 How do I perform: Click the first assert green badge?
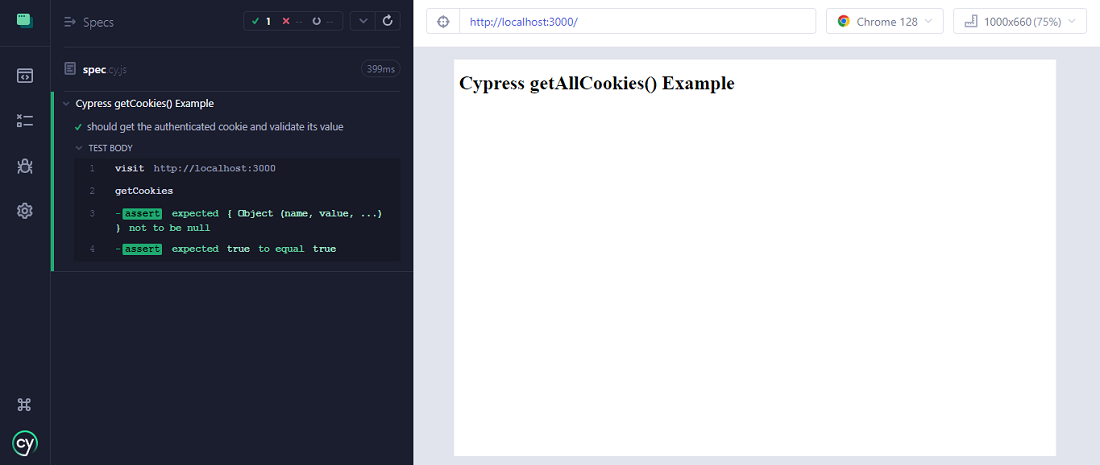pos(142,213)
